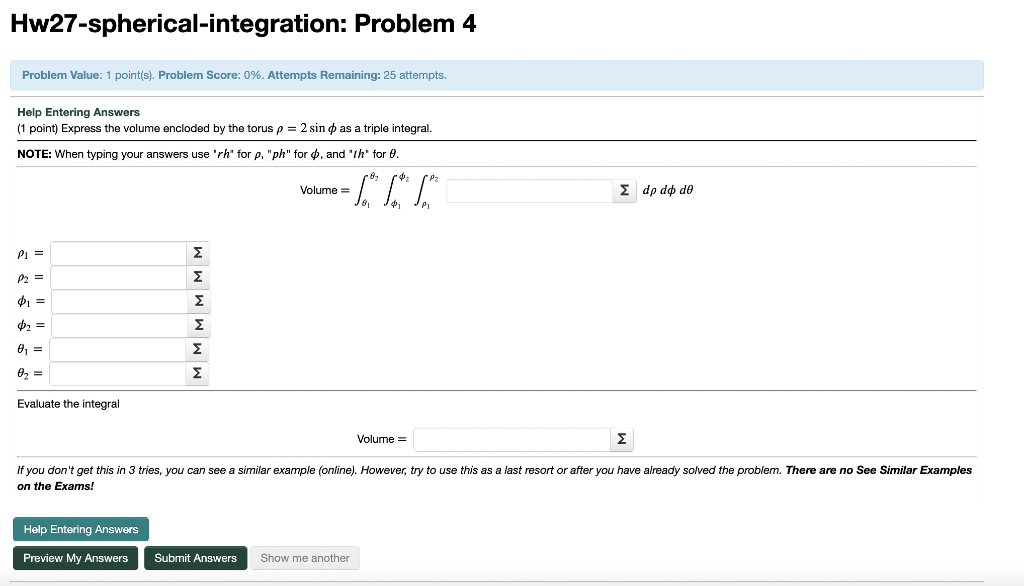Screen dimensions: 1024x586
Task: Click the Submit Answers button
Action: (x=195, y=558)
